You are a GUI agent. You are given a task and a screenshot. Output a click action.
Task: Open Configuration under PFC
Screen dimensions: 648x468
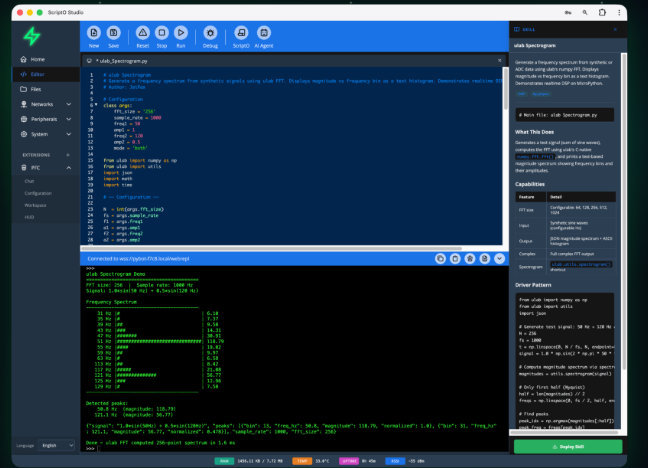38,193
